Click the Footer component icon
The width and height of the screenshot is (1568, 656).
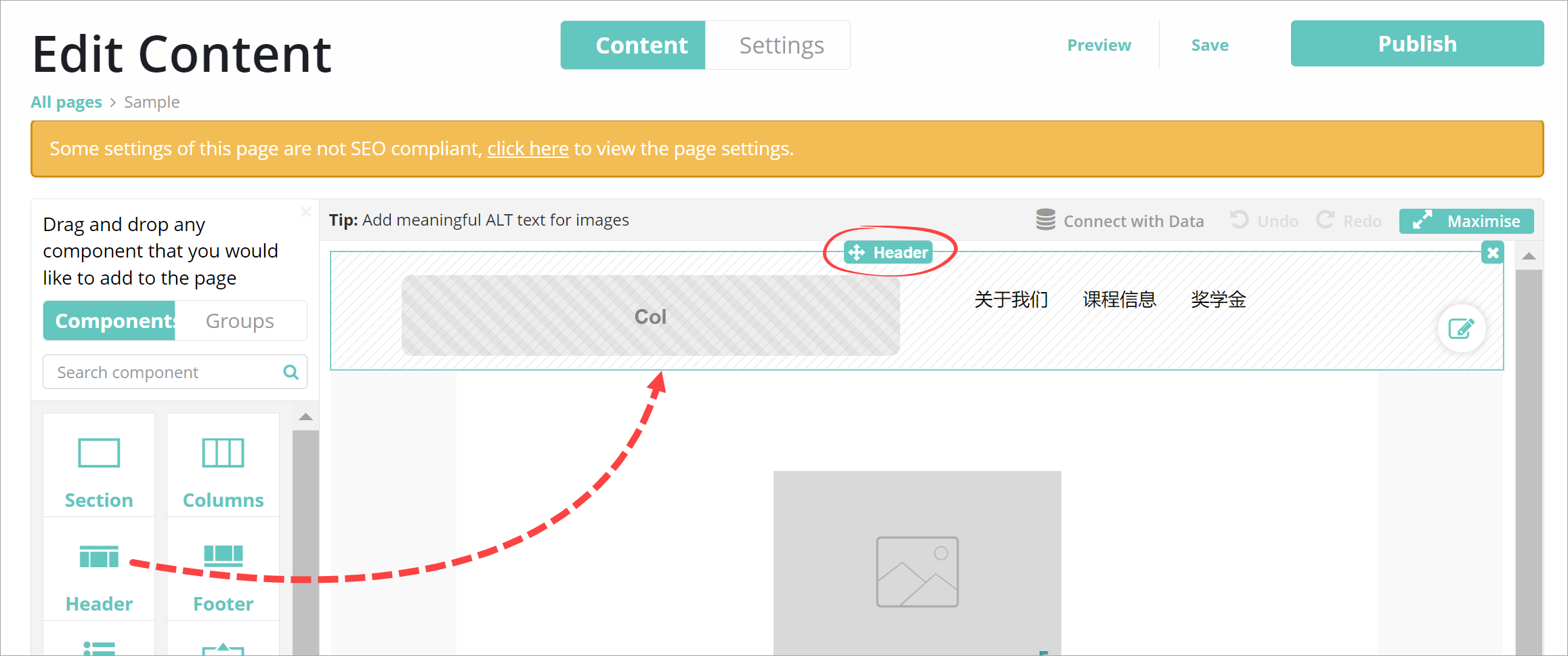coord(223,556)
